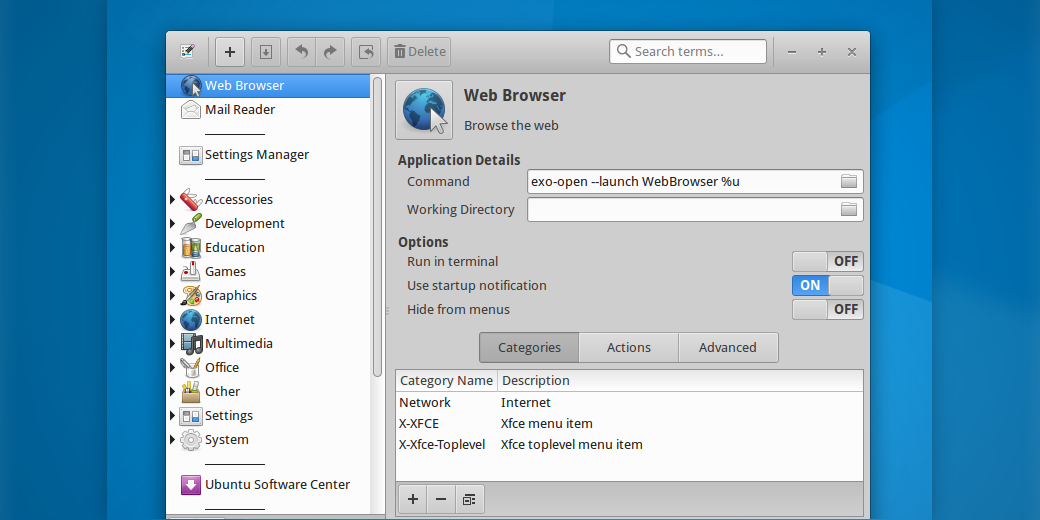The width and height of the screenshot is (1040, 520).
Task: Click the Settings category icon in tree
Action: pyautogui.click(x=191, y=416)
